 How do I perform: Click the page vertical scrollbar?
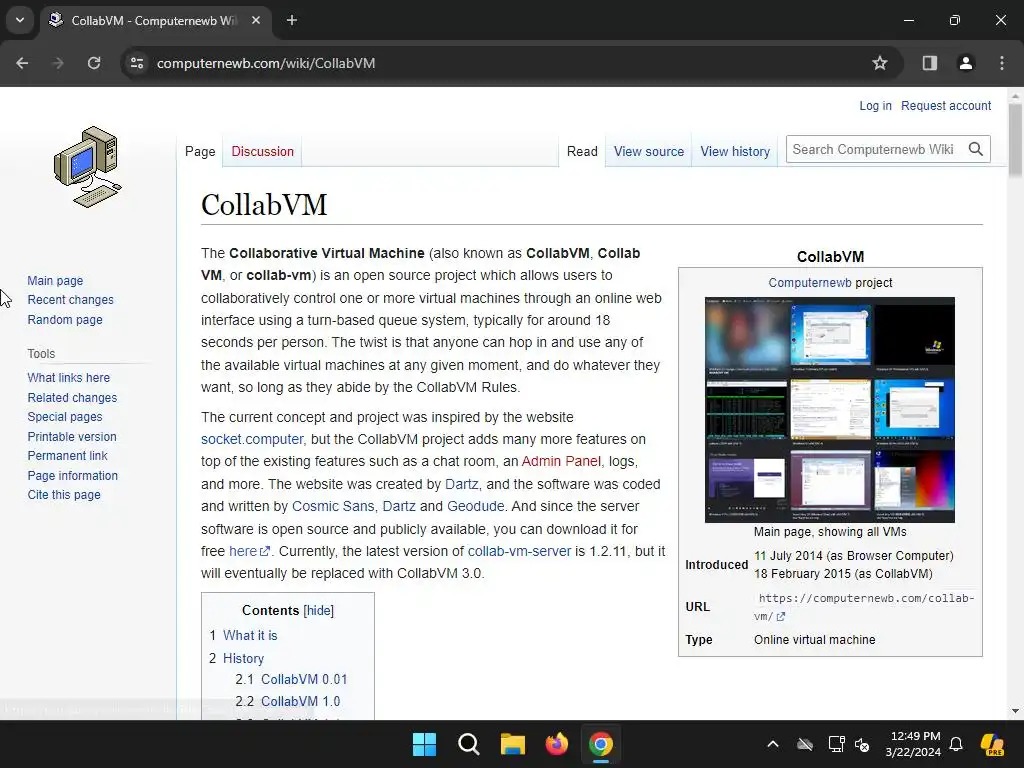(x=1015, y=138)
